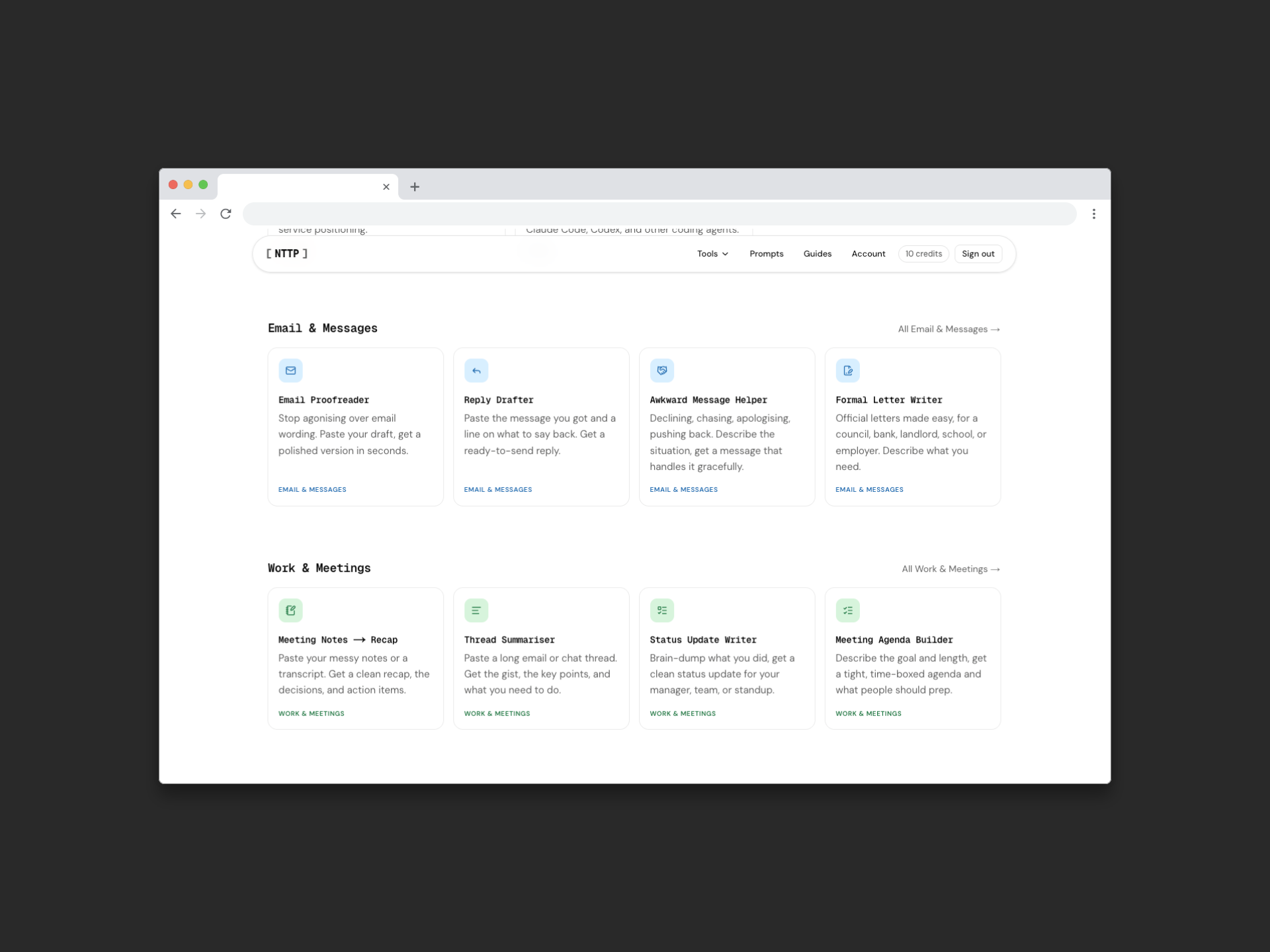Open the Account nav item
Viewport: 1270px width, 952px height.
(x=868, y=254)
